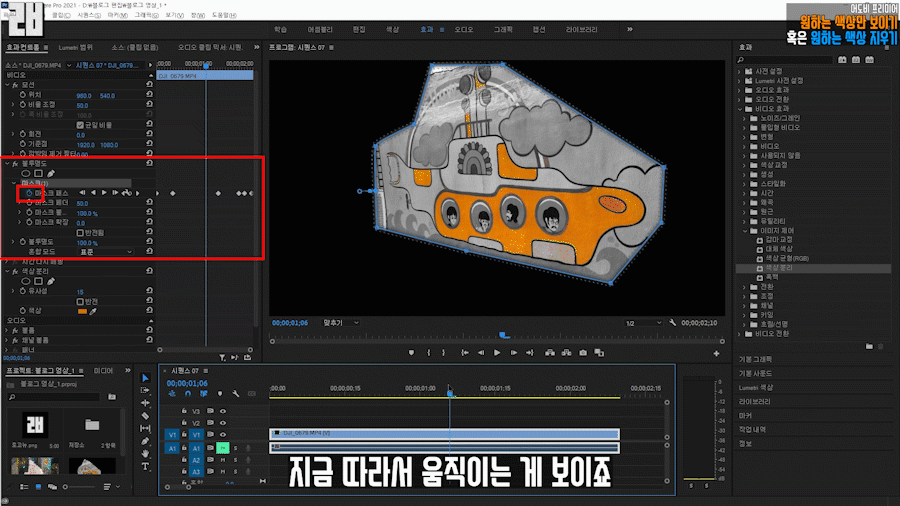Image resolution: width=900 pixels, height=506 pixels.
Task: Click the Lift button in program monitor
Action: coord(550,353)
